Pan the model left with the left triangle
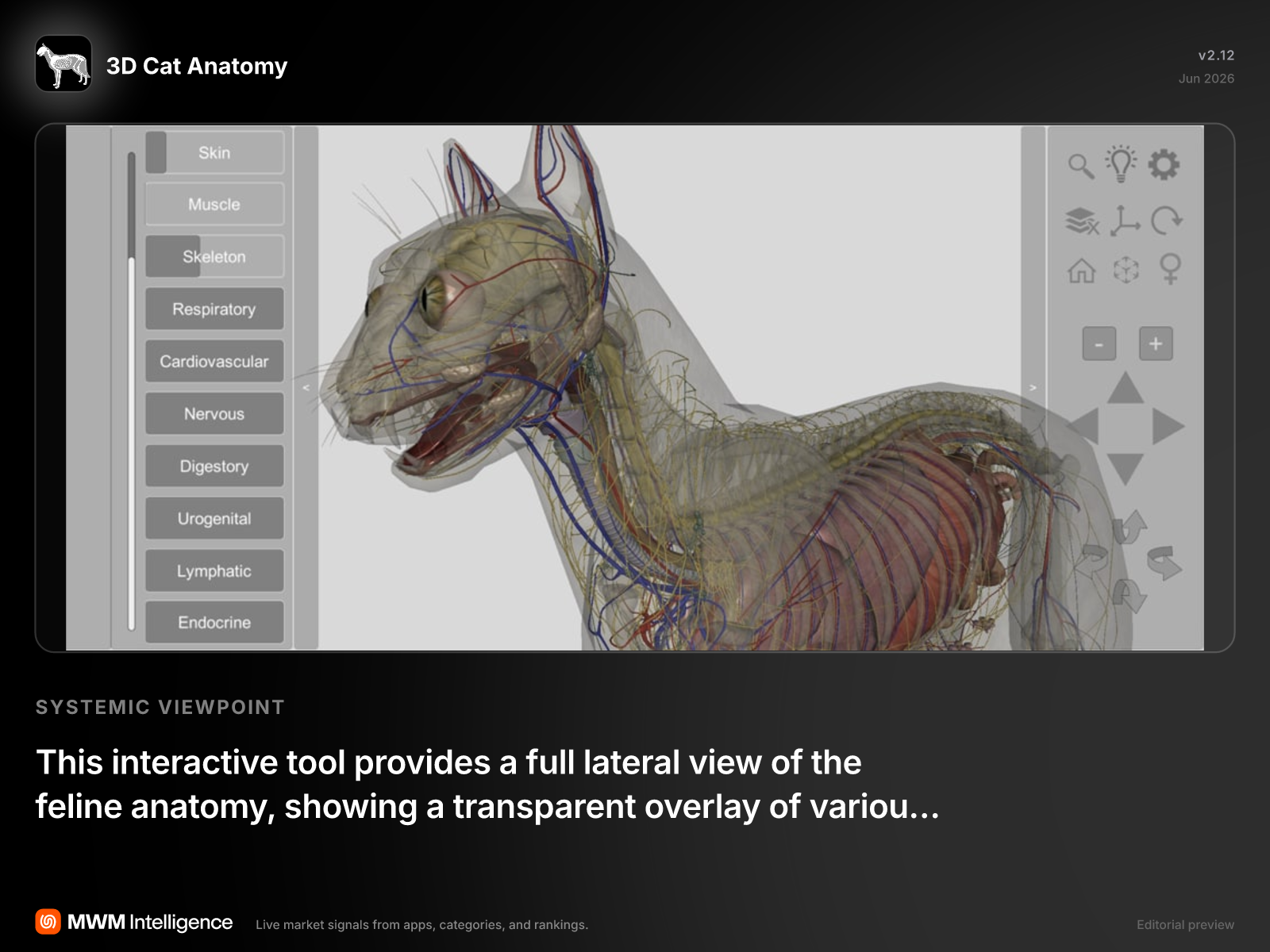1270x952 pixels. tap(1083, 426)
